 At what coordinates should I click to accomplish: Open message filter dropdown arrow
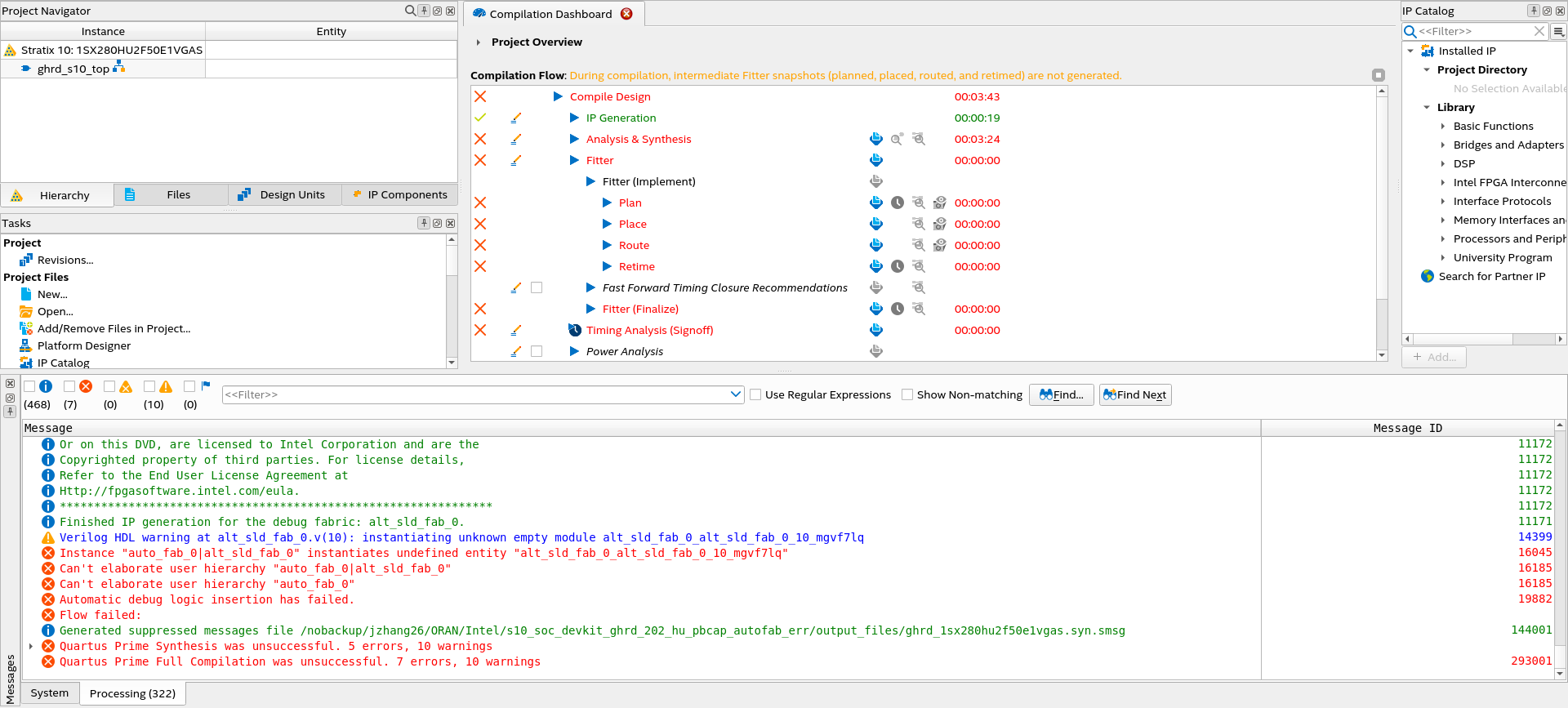[735, 394]
